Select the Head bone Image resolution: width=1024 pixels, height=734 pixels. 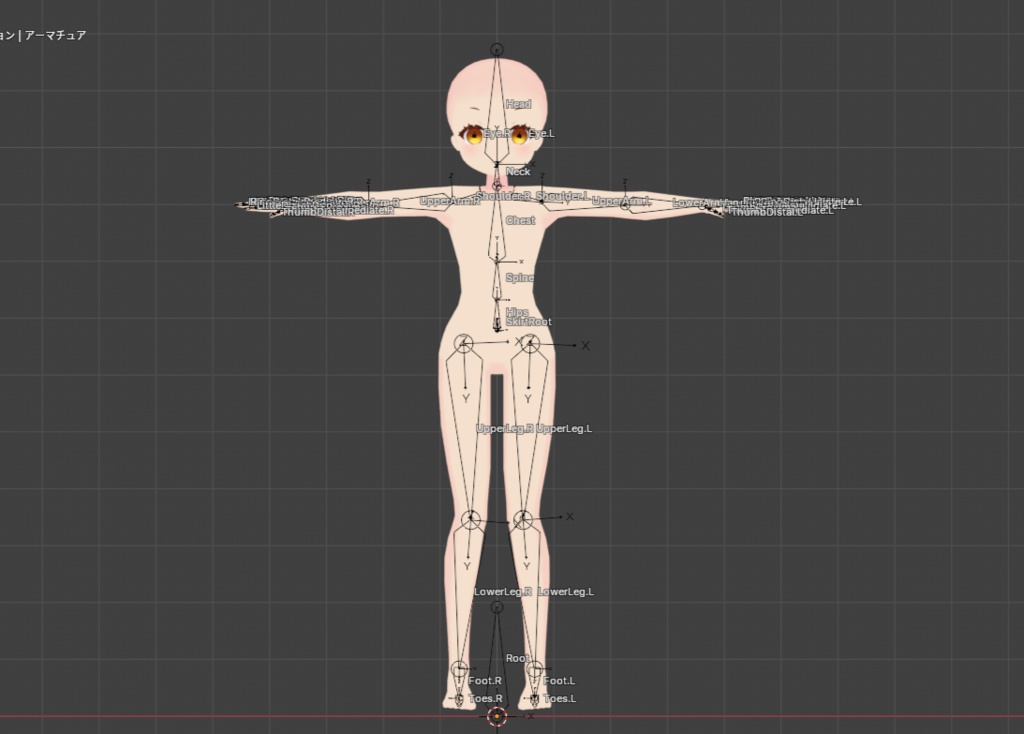(x=519, y=103)
